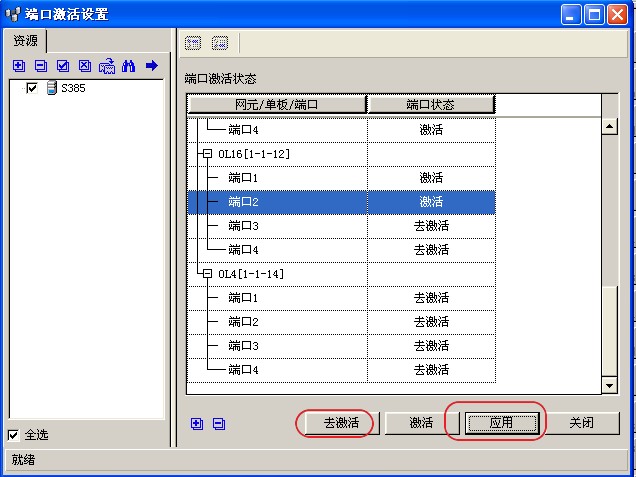Screen dimensions: 636x477
Task: Click the expand-all icon in the resource toolbar
Action: pyautogui.click(x=18, y=66)
